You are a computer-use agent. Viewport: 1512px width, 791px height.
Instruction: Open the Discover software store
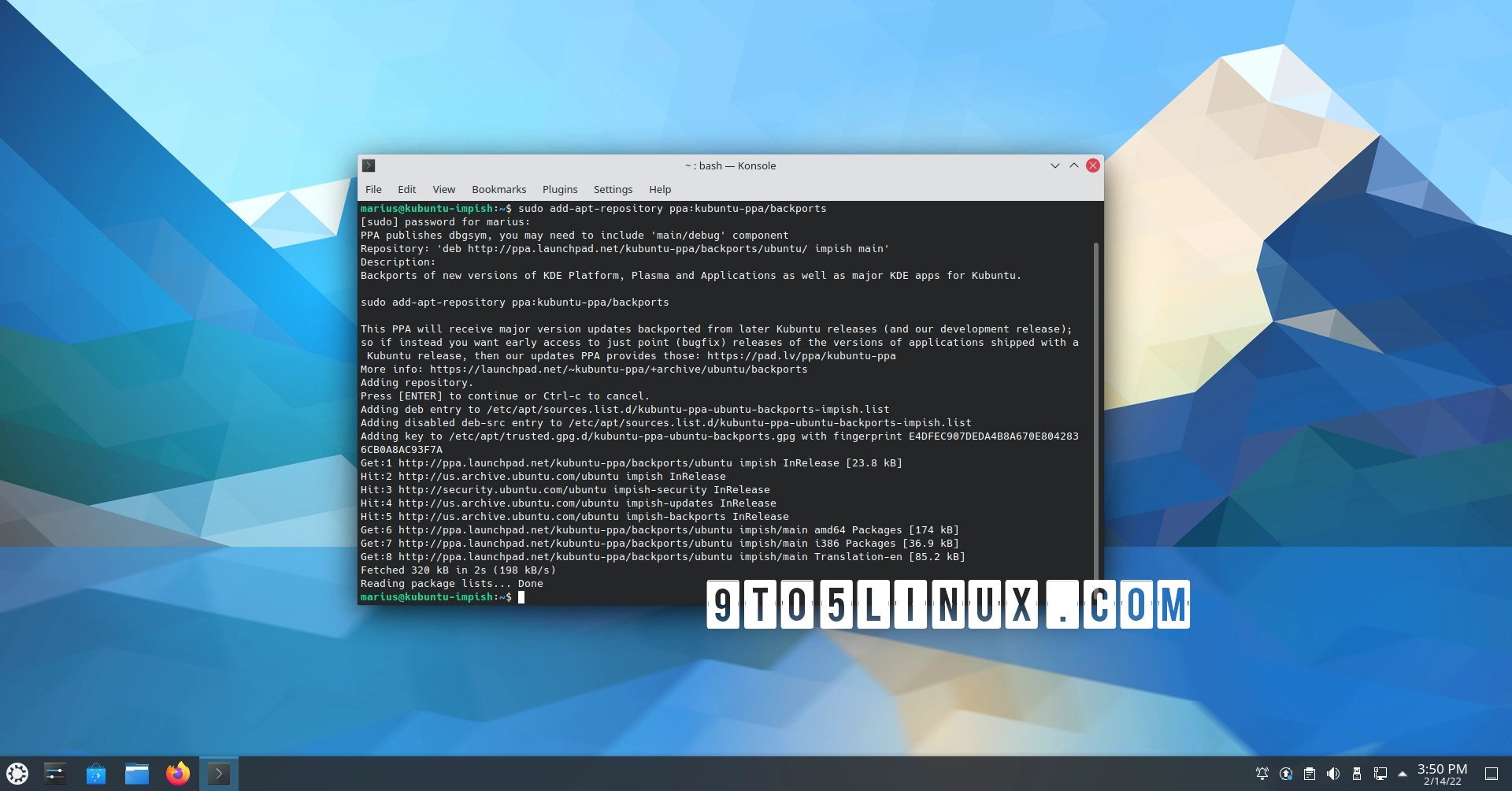[96, 774]
